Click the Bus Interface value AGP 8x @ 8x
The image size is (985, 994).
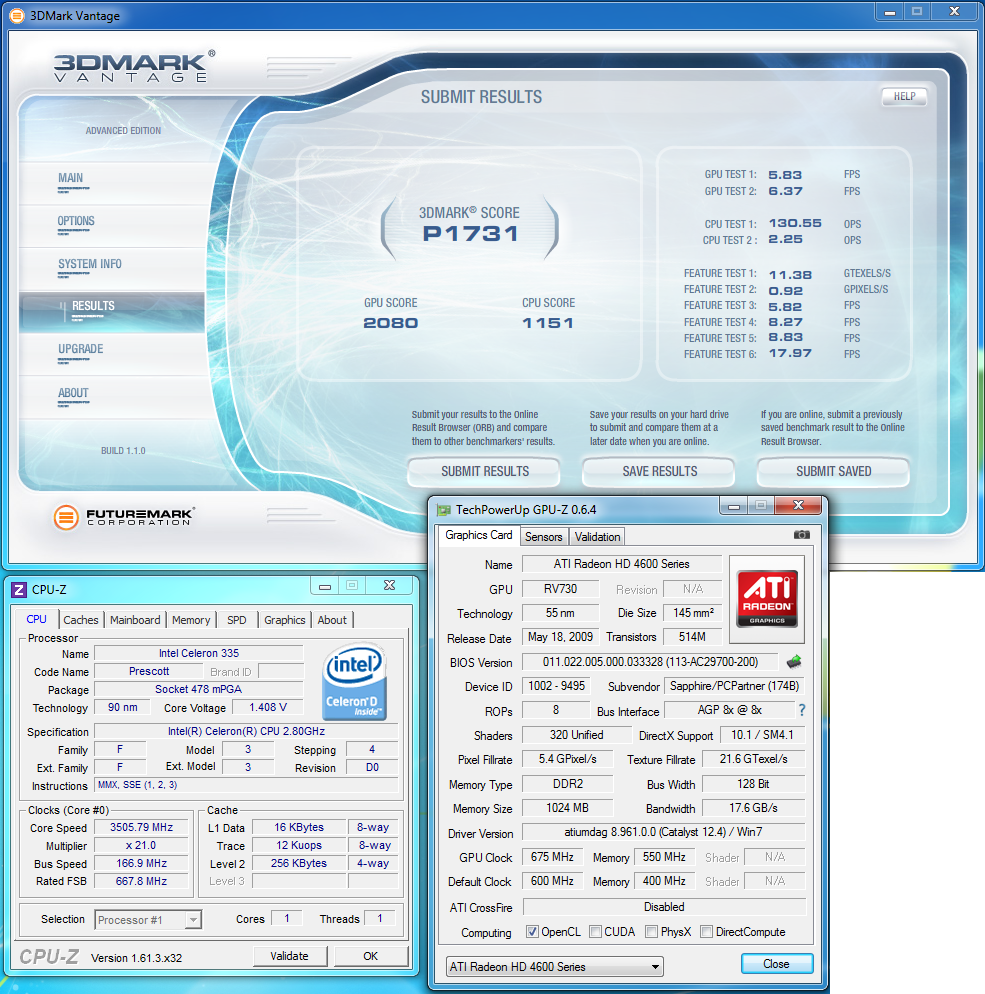730,710
